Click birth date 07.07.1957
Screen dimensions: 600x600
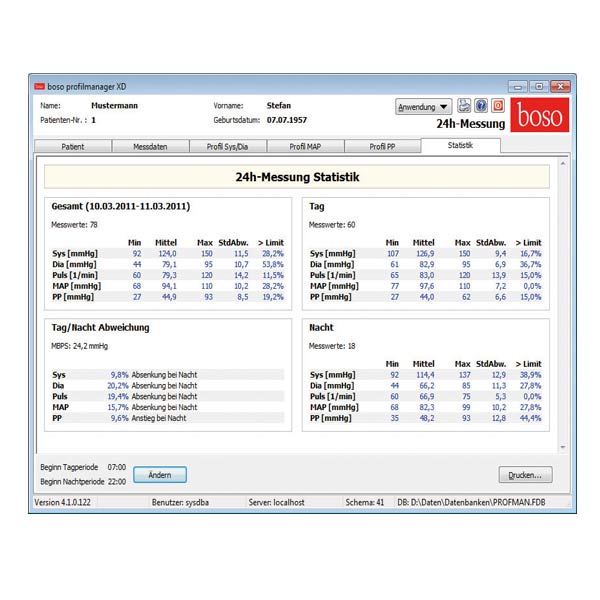[x=287, y=120]
